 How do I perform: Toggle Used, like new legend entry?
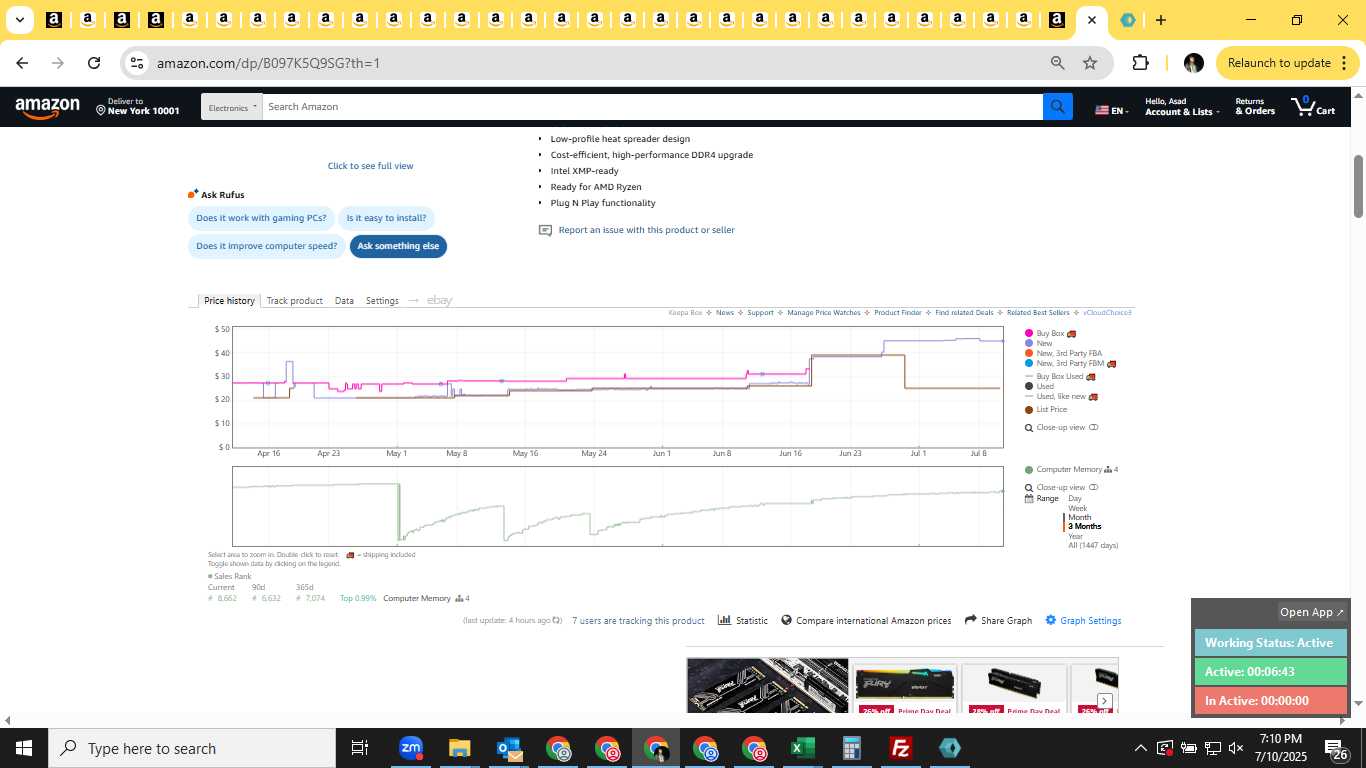[1061, 396]
